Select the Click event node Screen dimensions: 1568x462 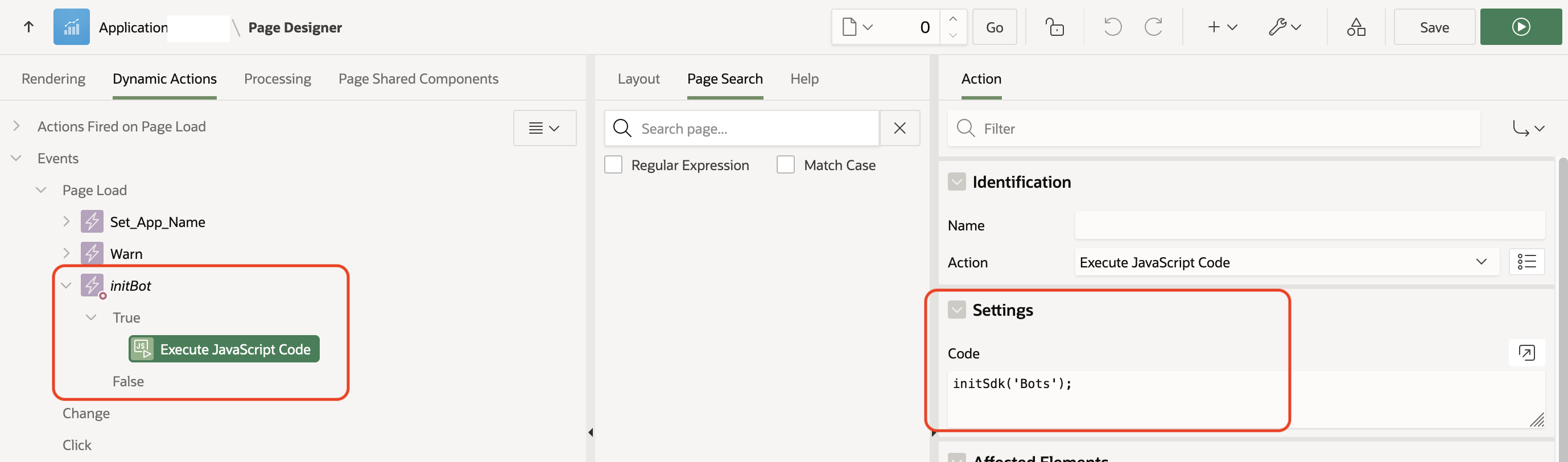tap(77, 445)
